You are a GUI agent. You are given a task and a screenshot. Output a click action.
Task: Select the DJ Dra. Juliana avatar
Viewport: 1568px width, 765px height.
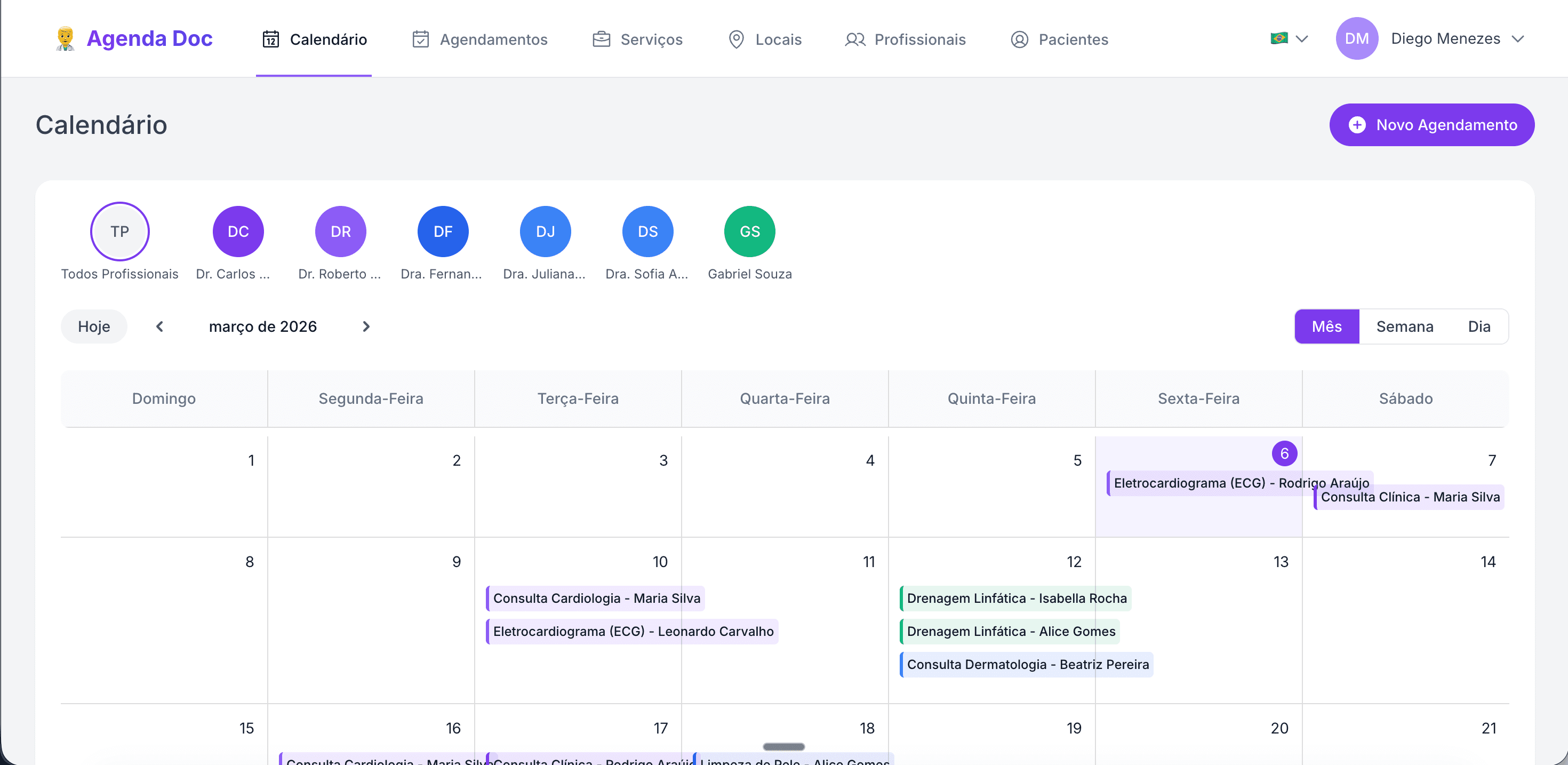(545, 232)
